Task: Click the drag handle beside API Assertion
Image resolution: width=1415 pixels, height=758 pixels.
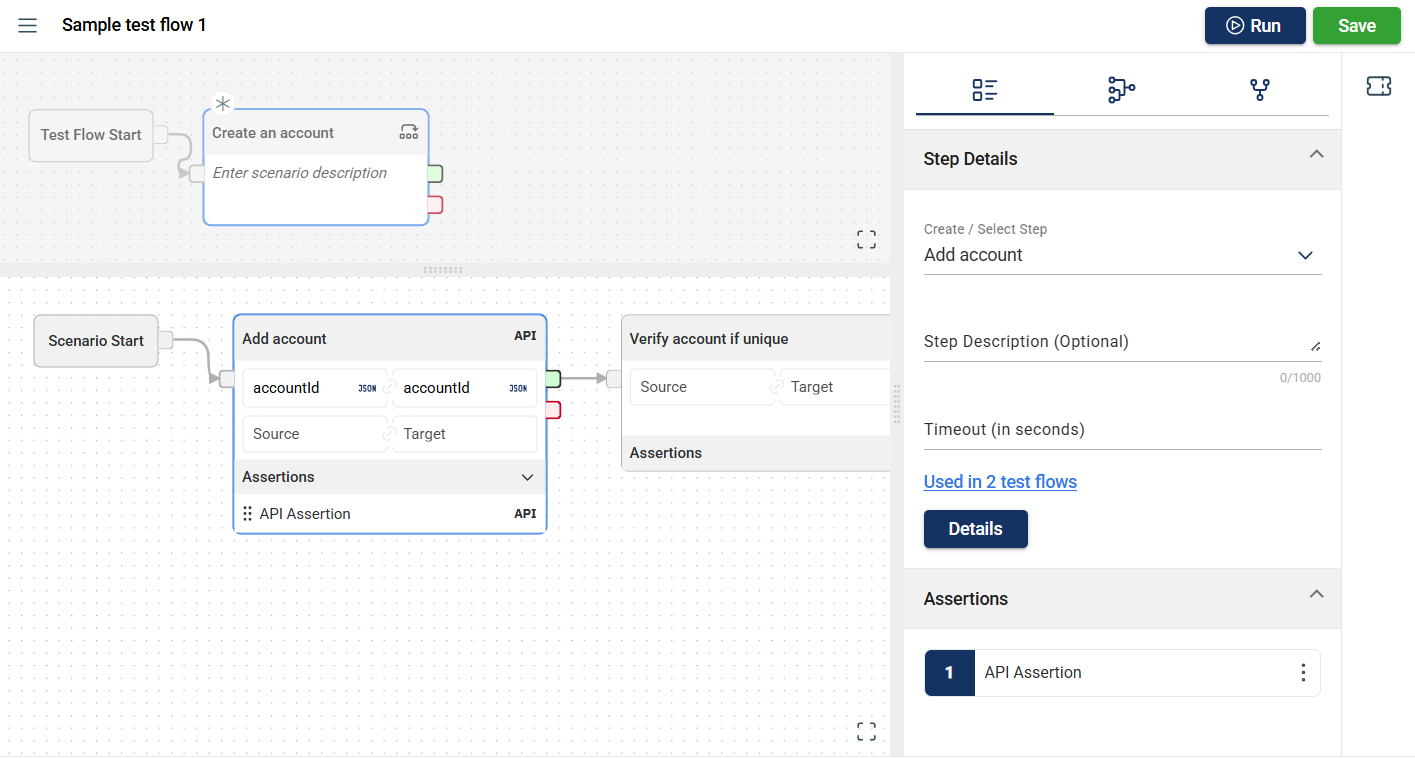Action: (247, 514)
